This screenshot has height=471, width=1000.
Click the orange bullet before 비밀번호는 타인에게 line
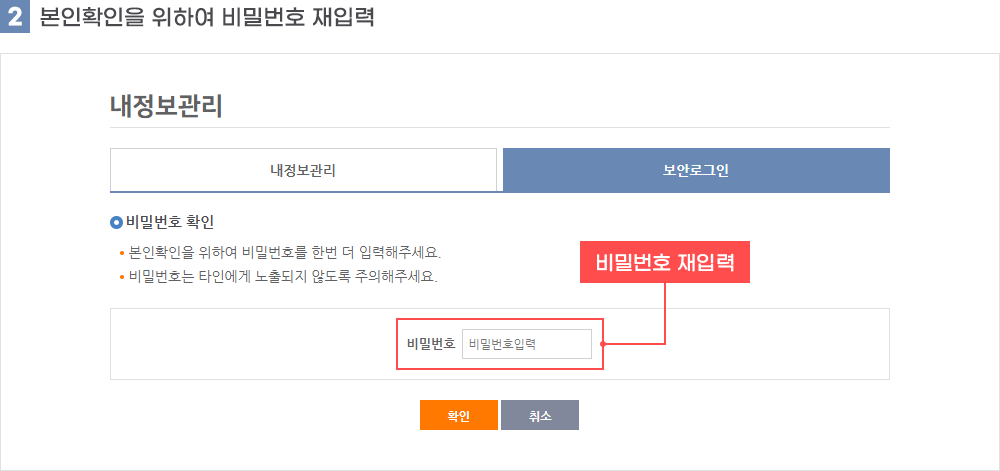(122, 279)
